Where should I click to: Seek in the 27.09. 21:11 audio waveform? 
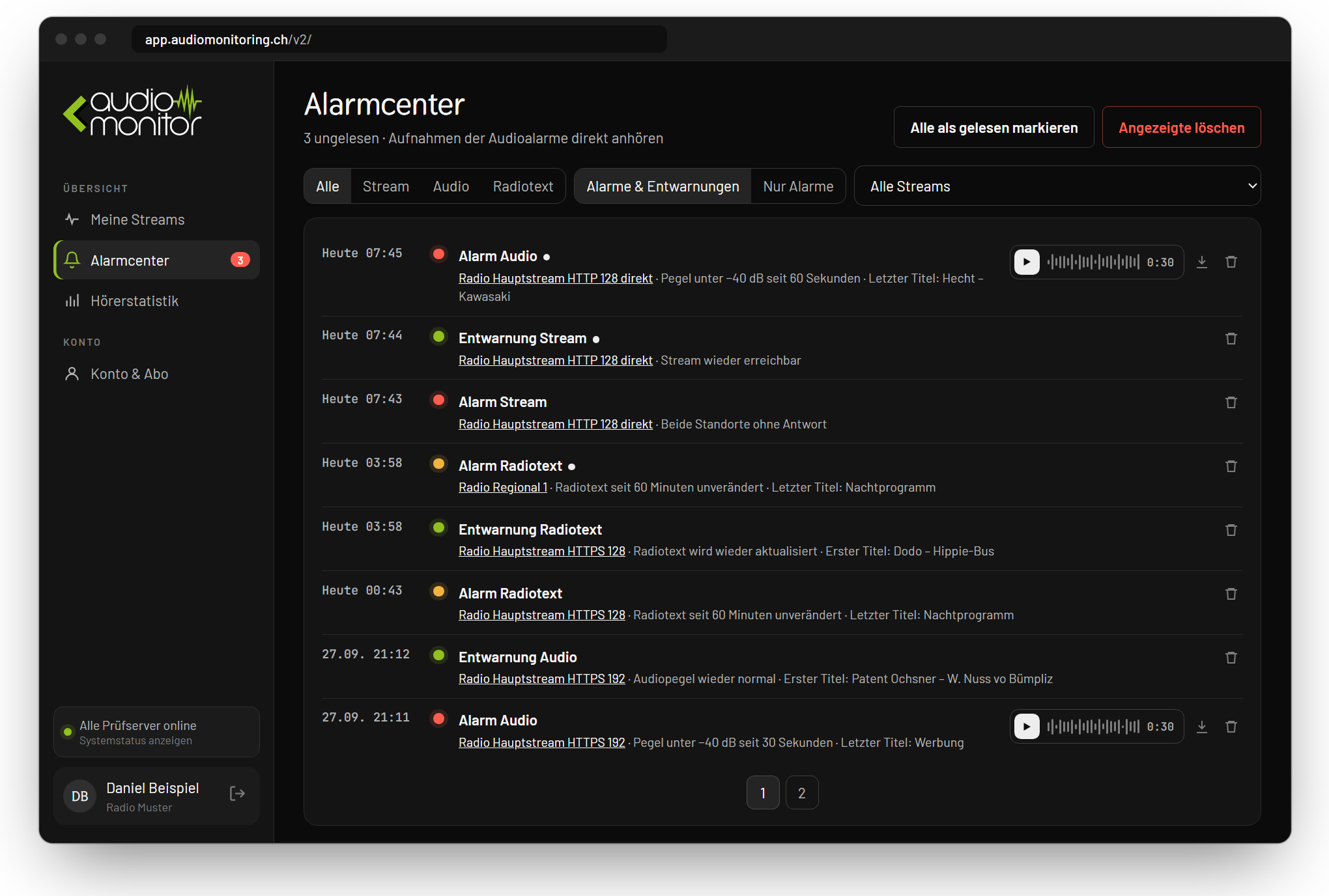[1093, 727]
